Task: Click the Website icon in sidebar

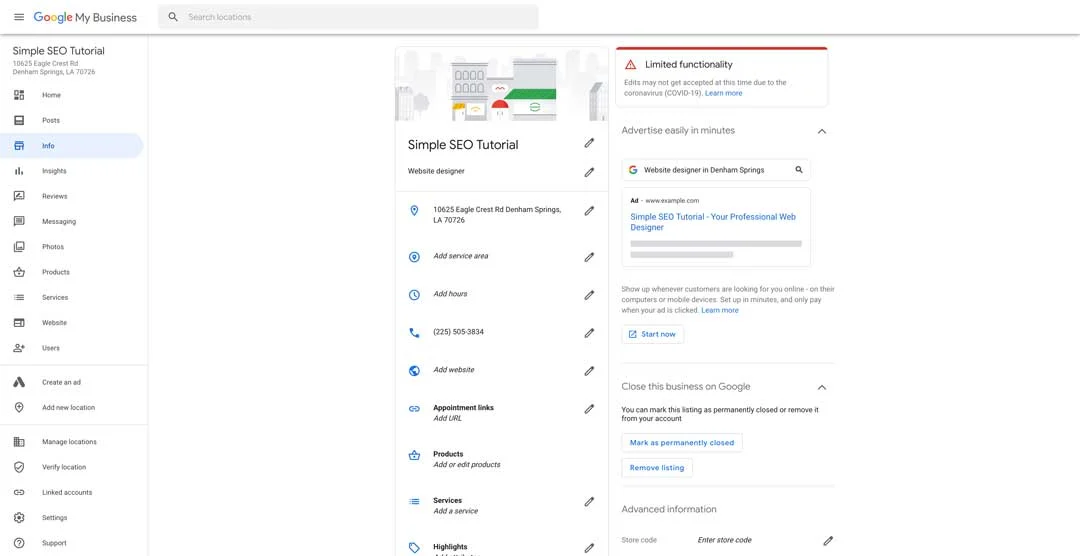Action: (19, 322)
